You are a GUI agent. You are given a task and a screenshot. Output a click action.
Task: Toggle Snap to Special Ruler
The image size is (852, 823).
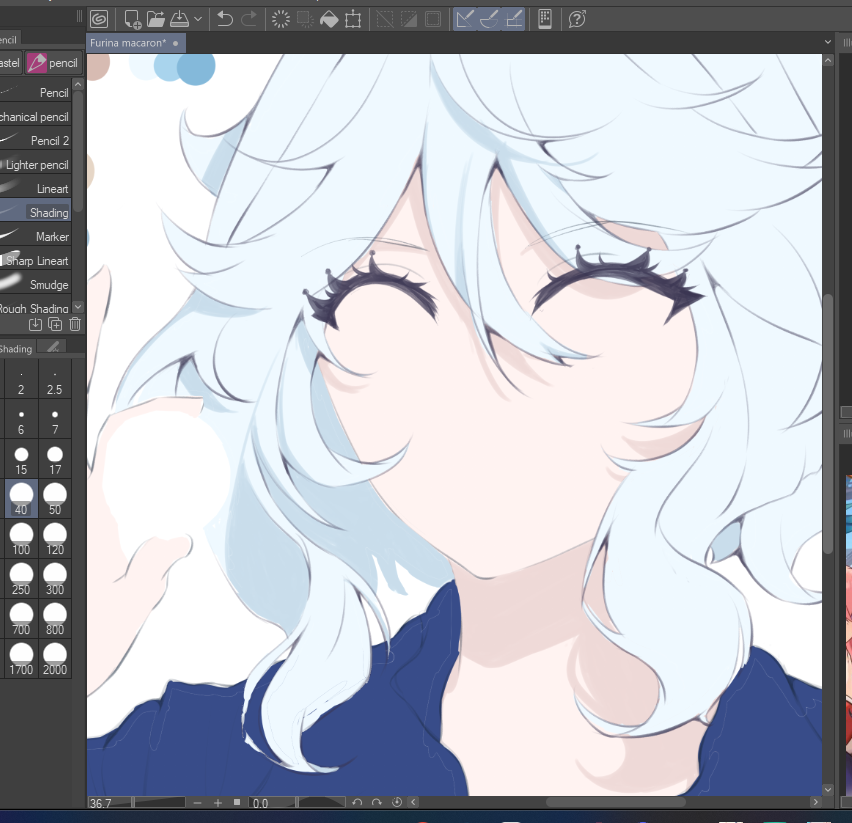tap(489, 20)
